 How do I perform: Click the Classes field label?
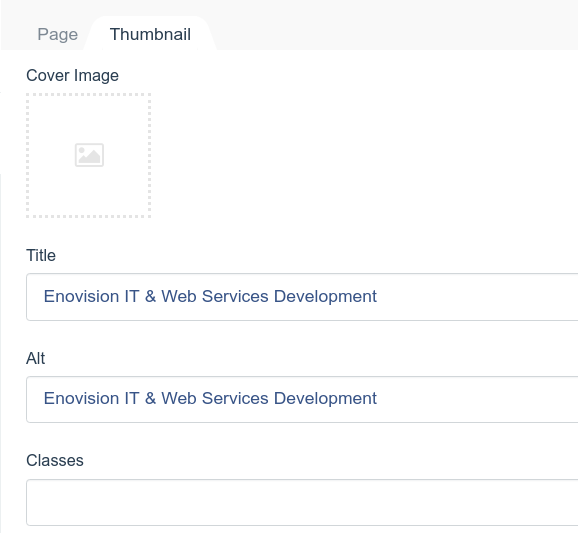(x=55, y=460)
